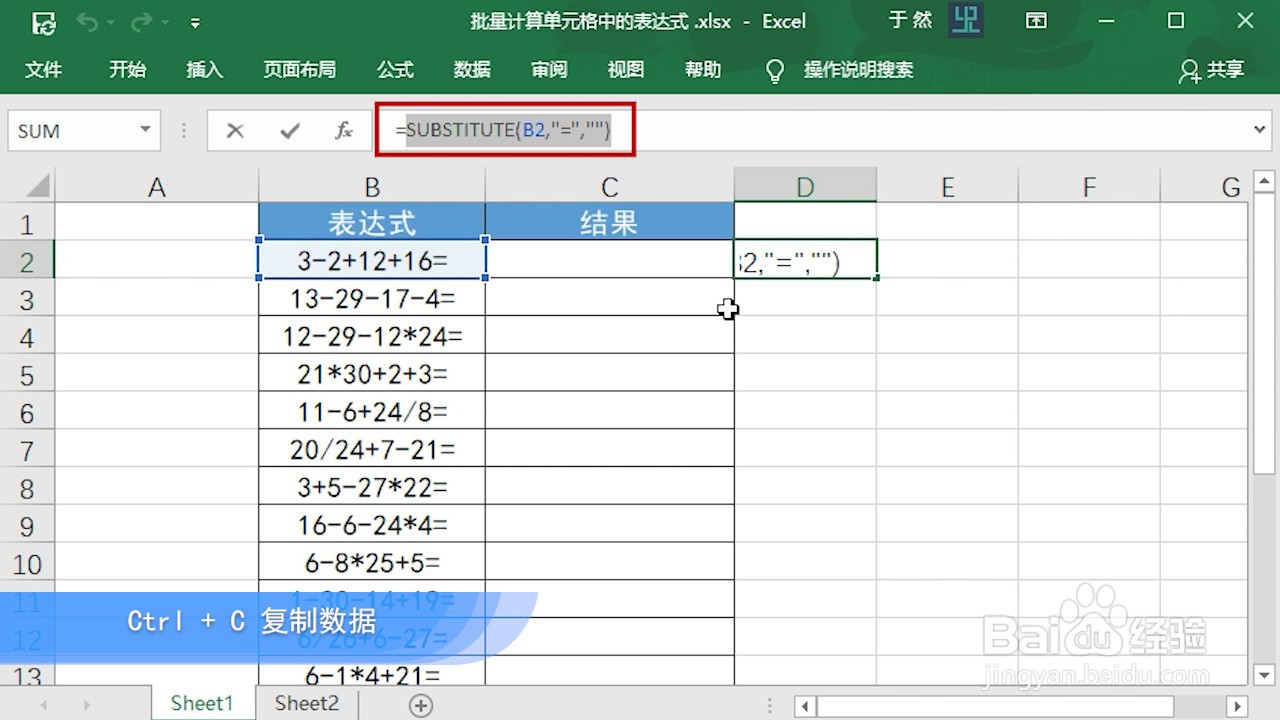The image size is (1280, 720).
Task: Confirm the formula with the checkmark icon
Action: (289, 130)
